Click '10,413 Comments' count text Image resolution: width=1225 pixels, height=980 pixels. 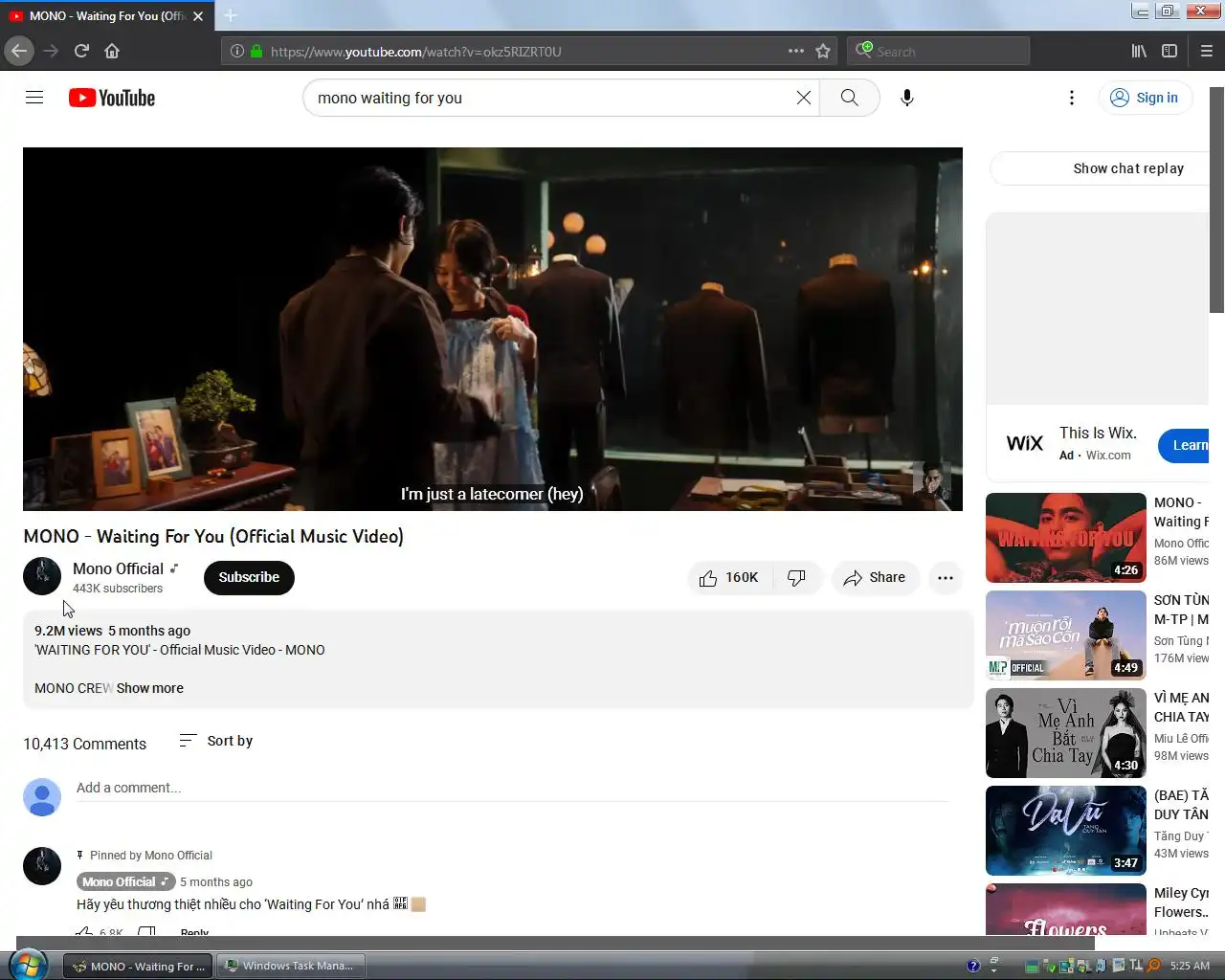(85, 744)
